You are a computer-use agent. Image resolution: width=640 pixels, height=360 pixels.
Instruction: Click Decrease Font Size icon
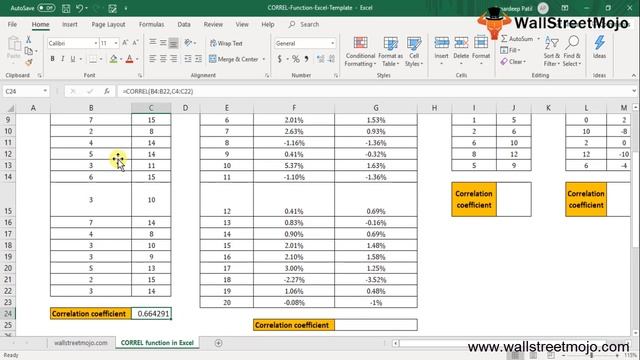(x=136, y=43)
